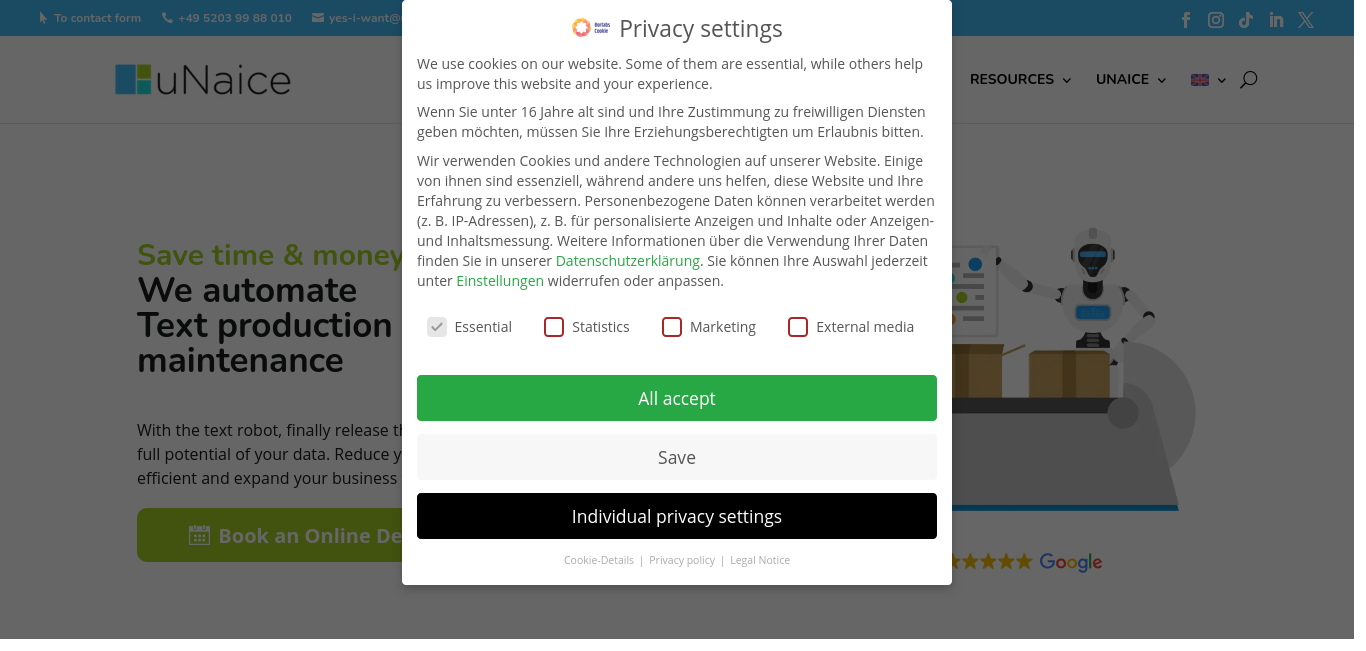Open the X (Twitter) icon
1366x651 pixels.
pyautogui.click(x=1306, y=19)
